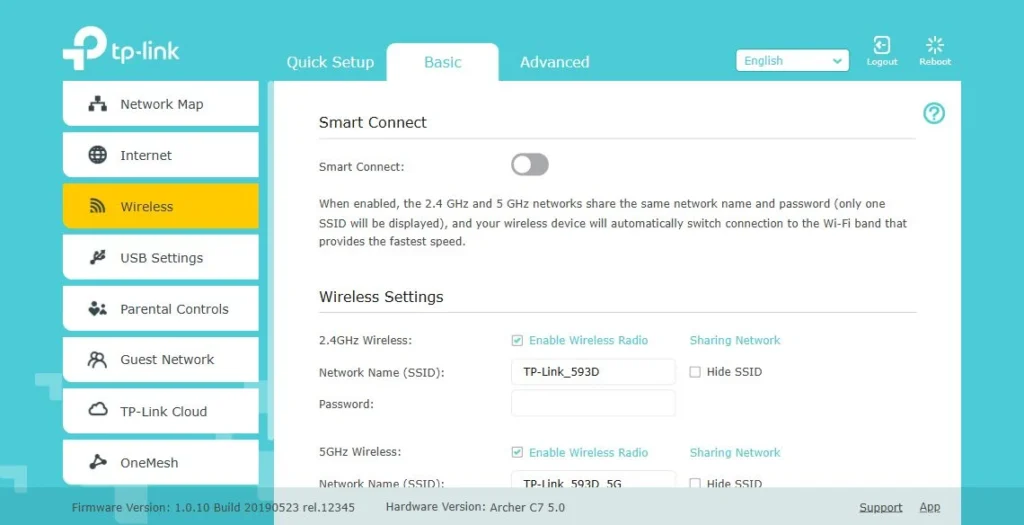The height and width of the screenshot is (525, 1024).
Task: Toggle the Smart Connect switch
Action: (530, 165)
